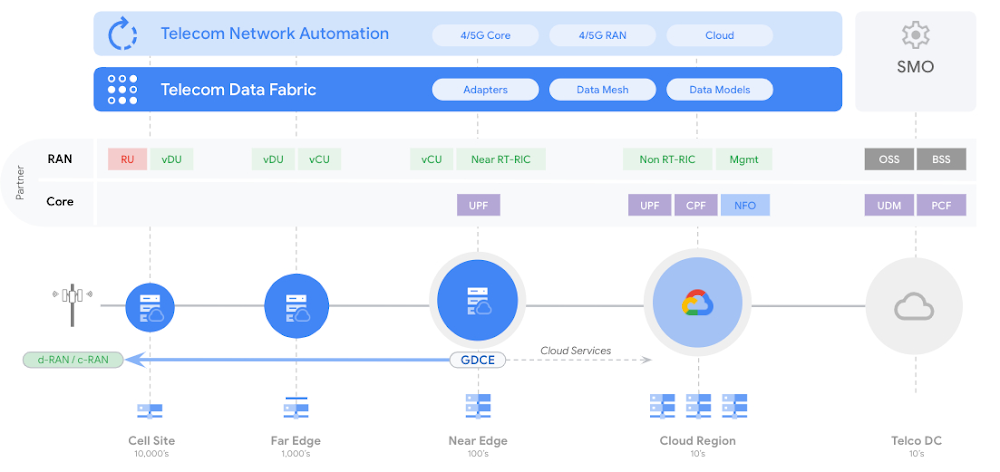The image size is (1000, 472).
Task: Click the Cloud pill in Network Automation
Action: point(719,36)
